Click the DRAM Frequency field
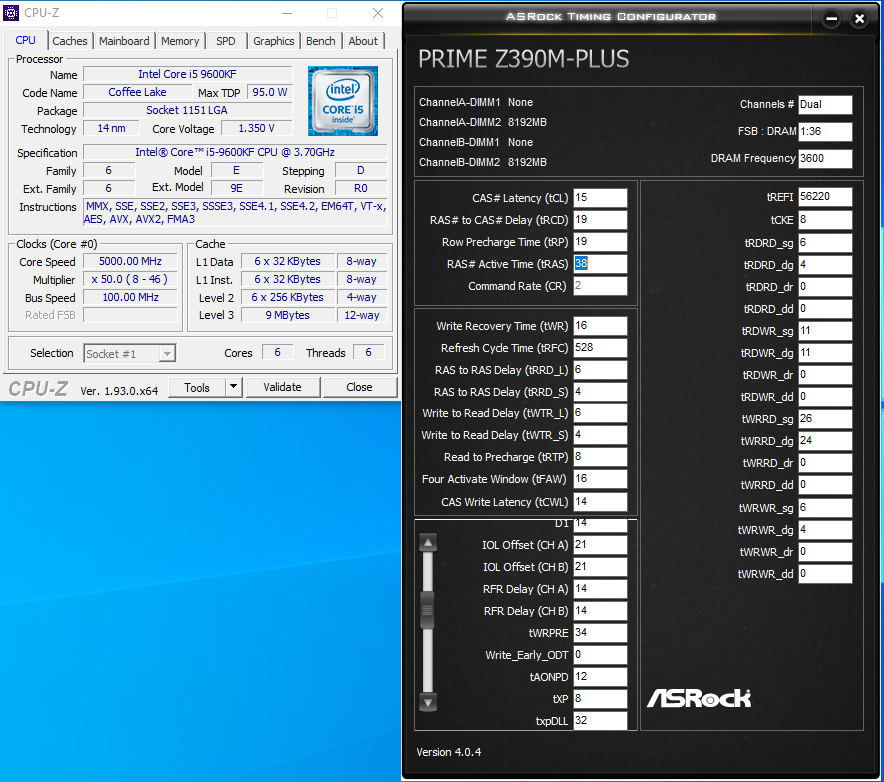This screenshot has width=884, height=782. click(825, 159)
